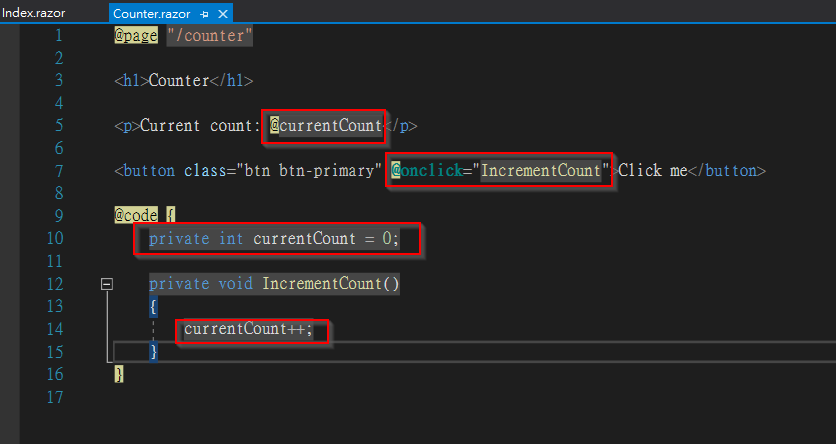Click line number 12 in the gutter
Viewport: 836px width, 444px height.
tap(55, 284)
